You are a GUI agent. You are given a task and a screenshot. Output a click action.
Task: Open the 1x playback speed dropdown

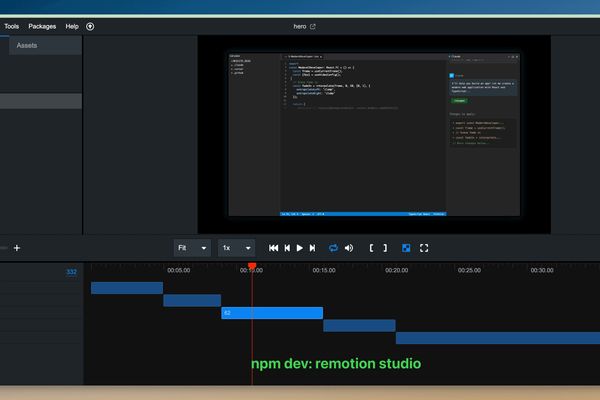tap(236, 248)
